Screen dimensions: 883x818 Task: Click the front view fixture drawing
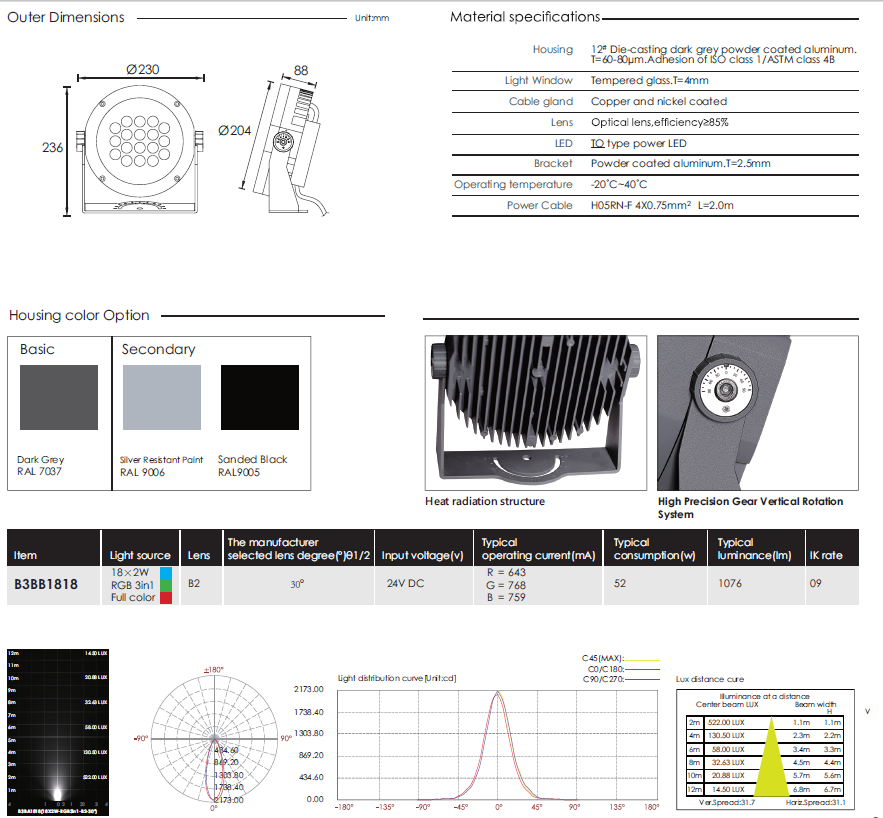[x=135, y=148]
